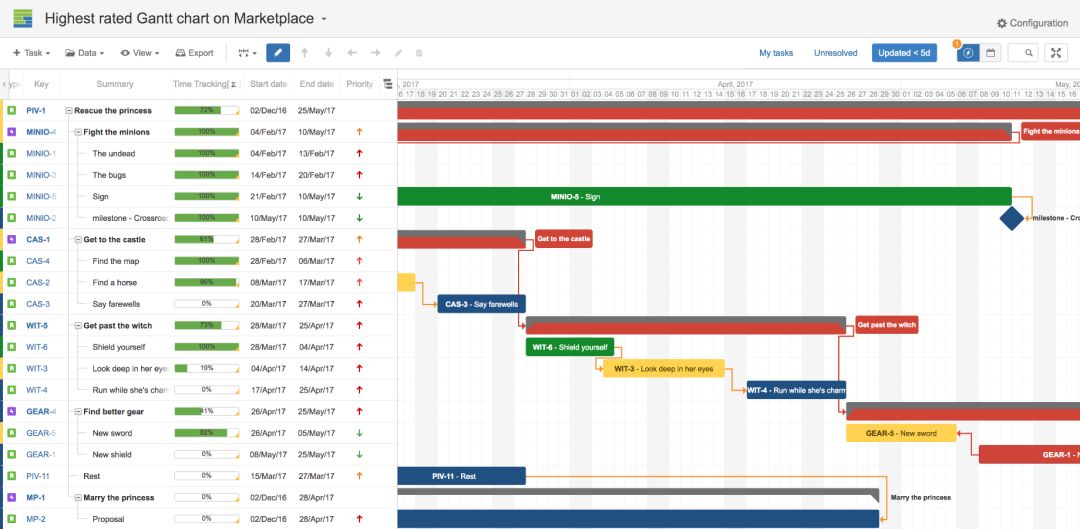1080x529 pixels.
Task: Click the purple epic icon for MINIO-4
Action: 11,132
